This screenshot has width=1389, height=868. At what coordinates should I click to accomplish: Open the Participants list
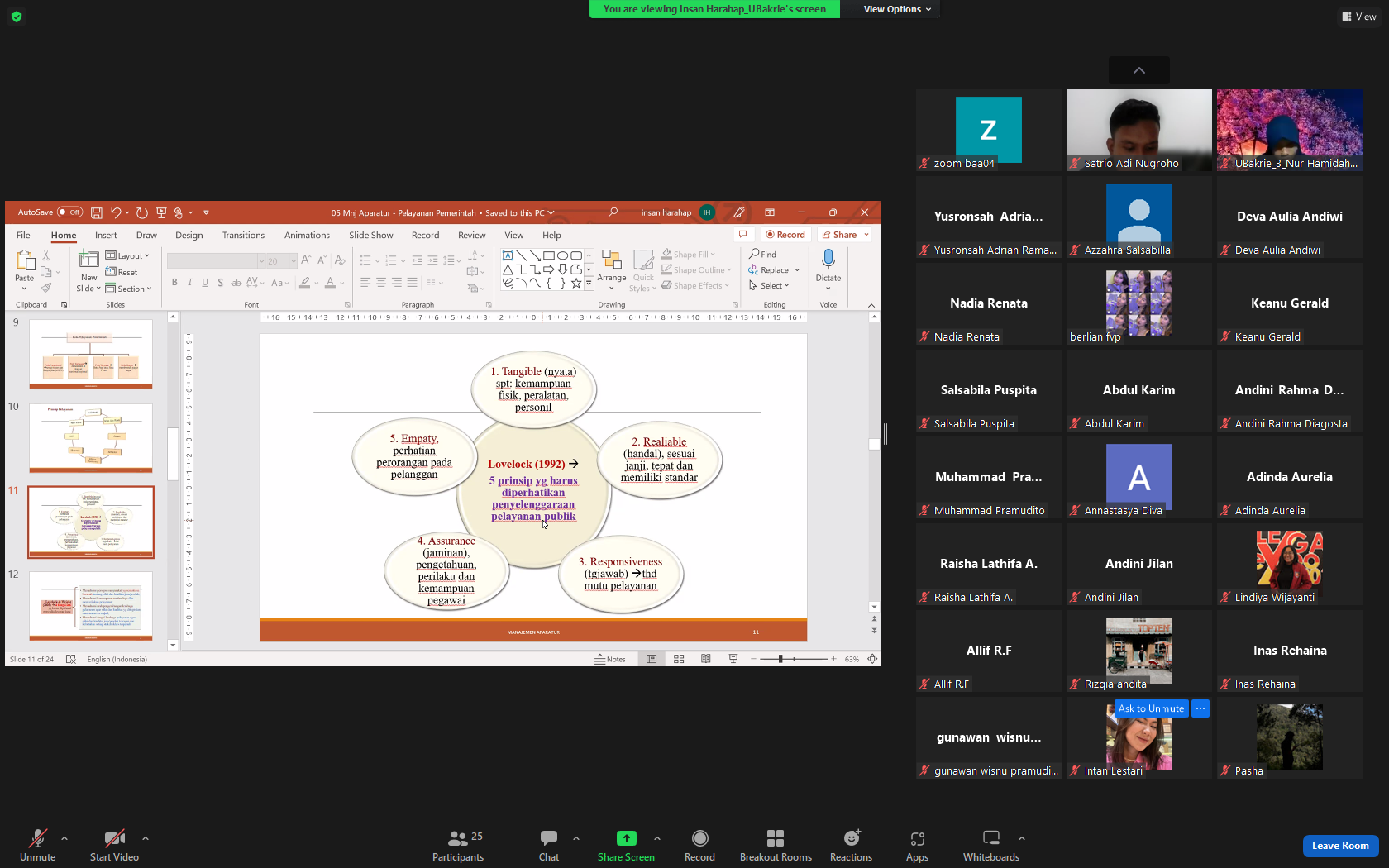pos(458,846)
